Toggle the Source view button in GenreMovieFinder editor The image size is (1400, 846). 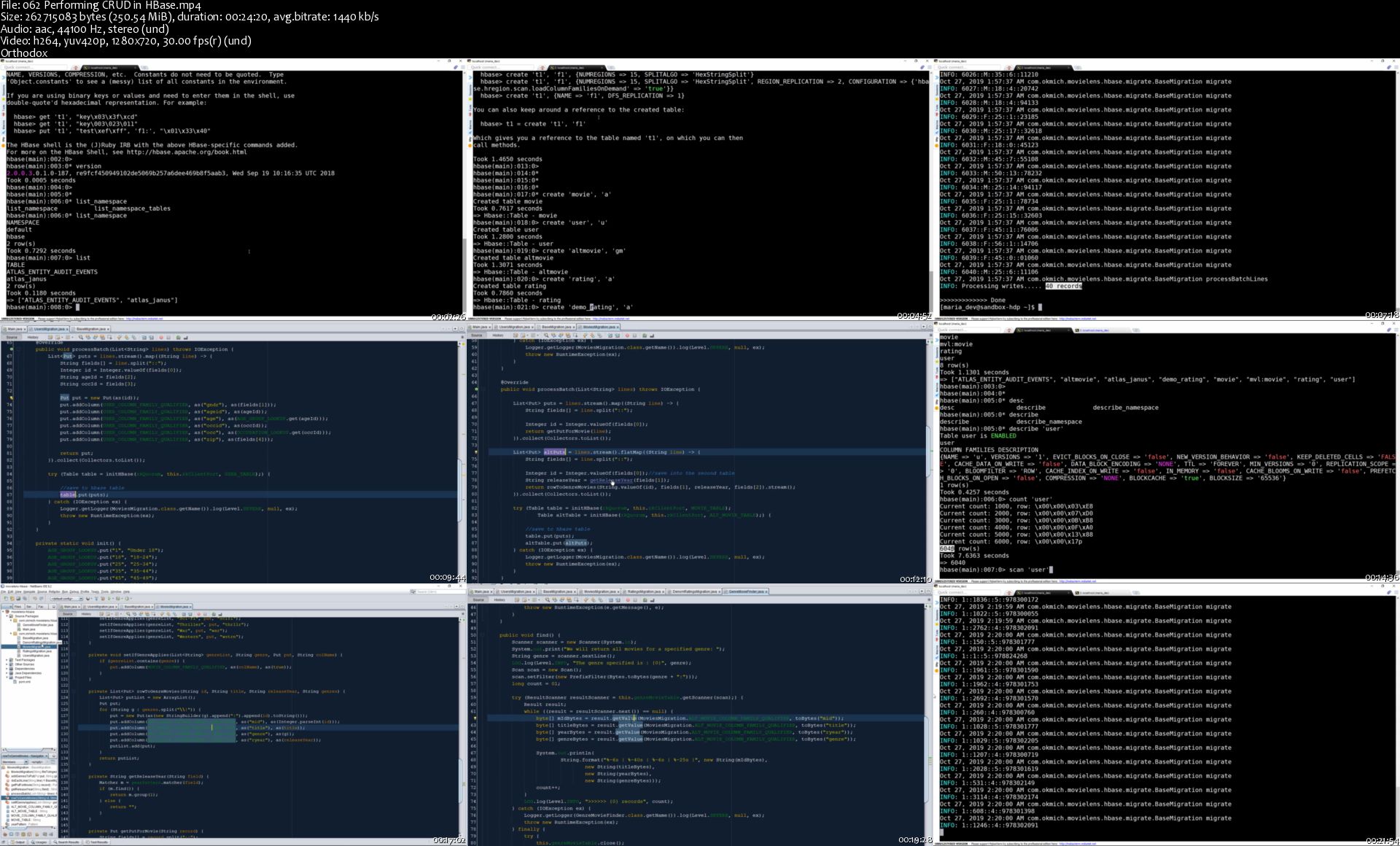coord(478,599)
